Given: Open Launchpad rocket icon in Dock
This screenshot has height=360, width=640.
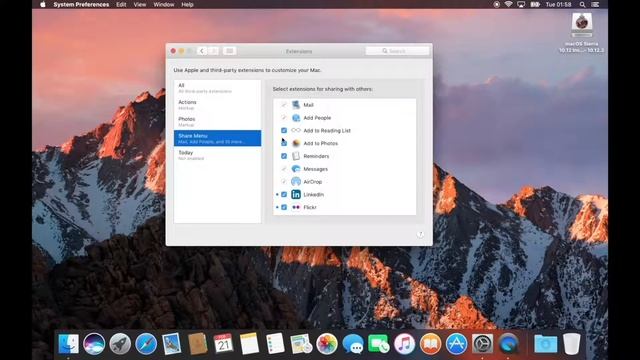Looking at the screenshot, I should [120, 343].
